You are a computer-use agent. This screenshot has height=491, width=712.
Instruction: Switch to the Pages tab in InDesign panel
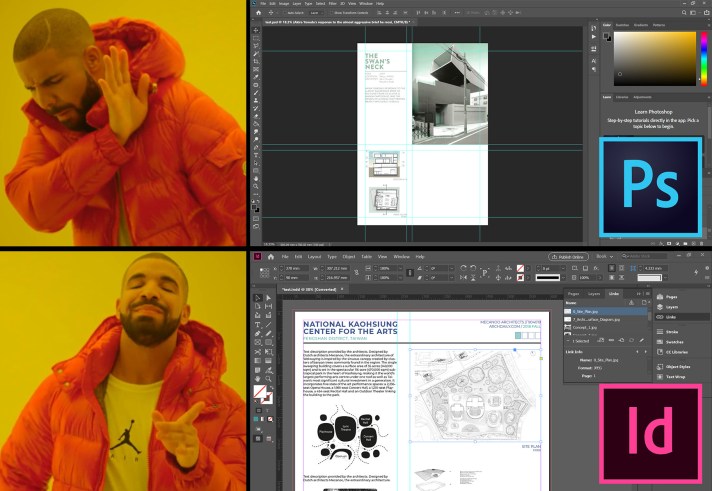(x=574, y=294)
